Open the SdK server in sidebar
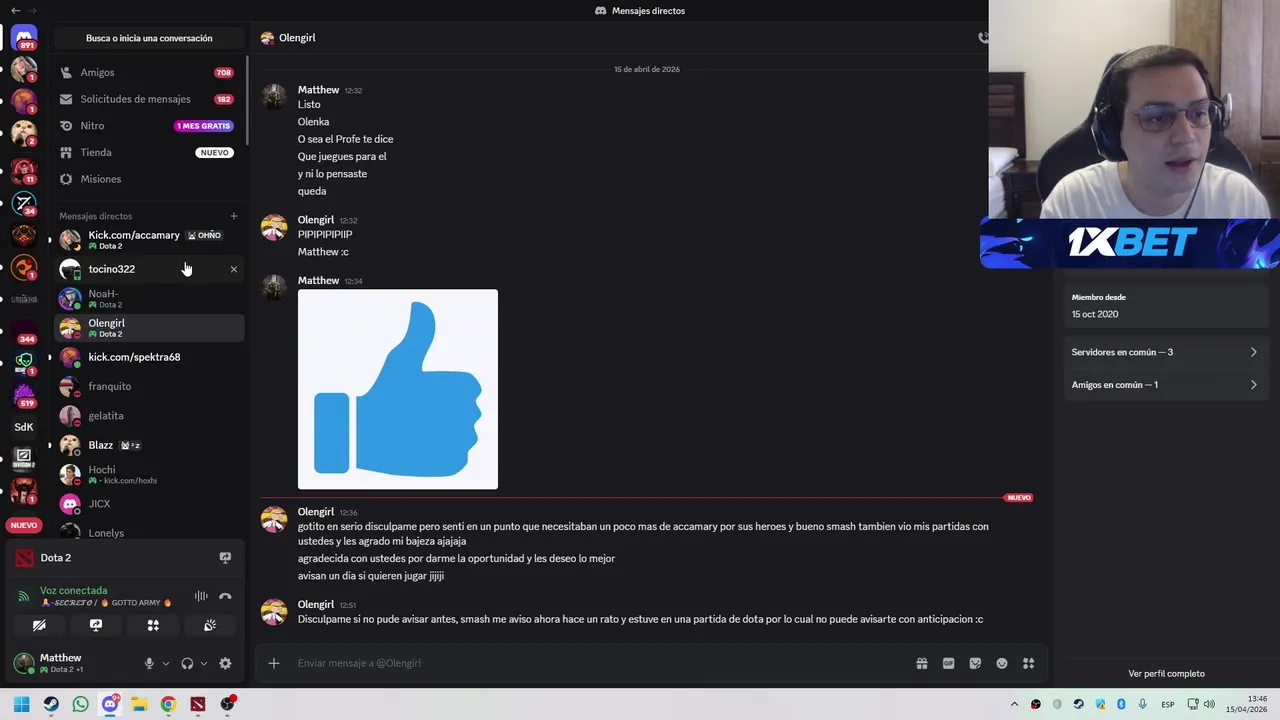Viewport: 1280px width, 720px height. point(24,427)
